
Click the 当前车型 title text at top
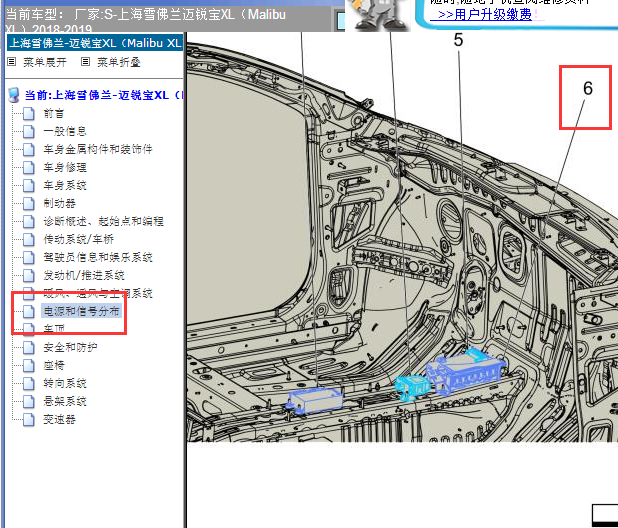146,20
